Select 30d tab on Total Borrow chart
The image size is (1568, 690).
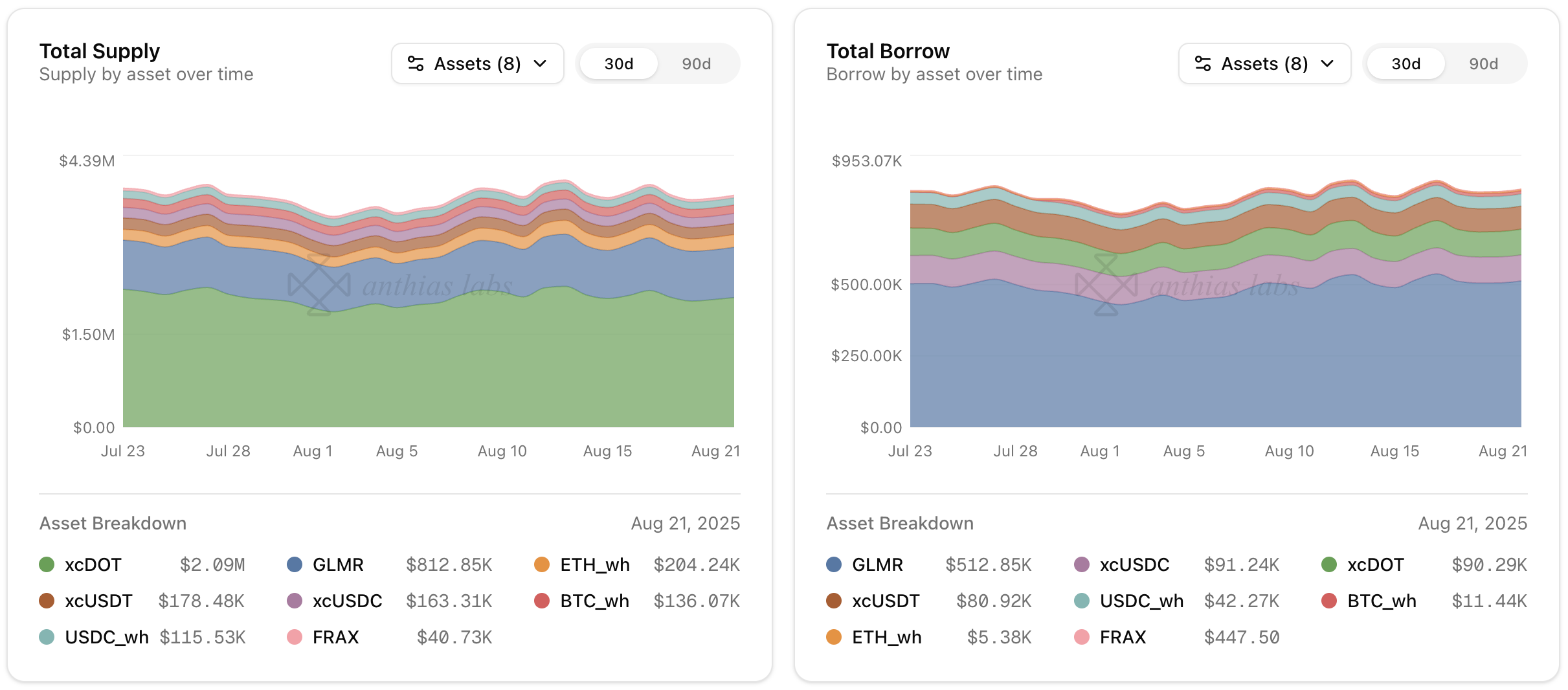(x=1406, y=63)
